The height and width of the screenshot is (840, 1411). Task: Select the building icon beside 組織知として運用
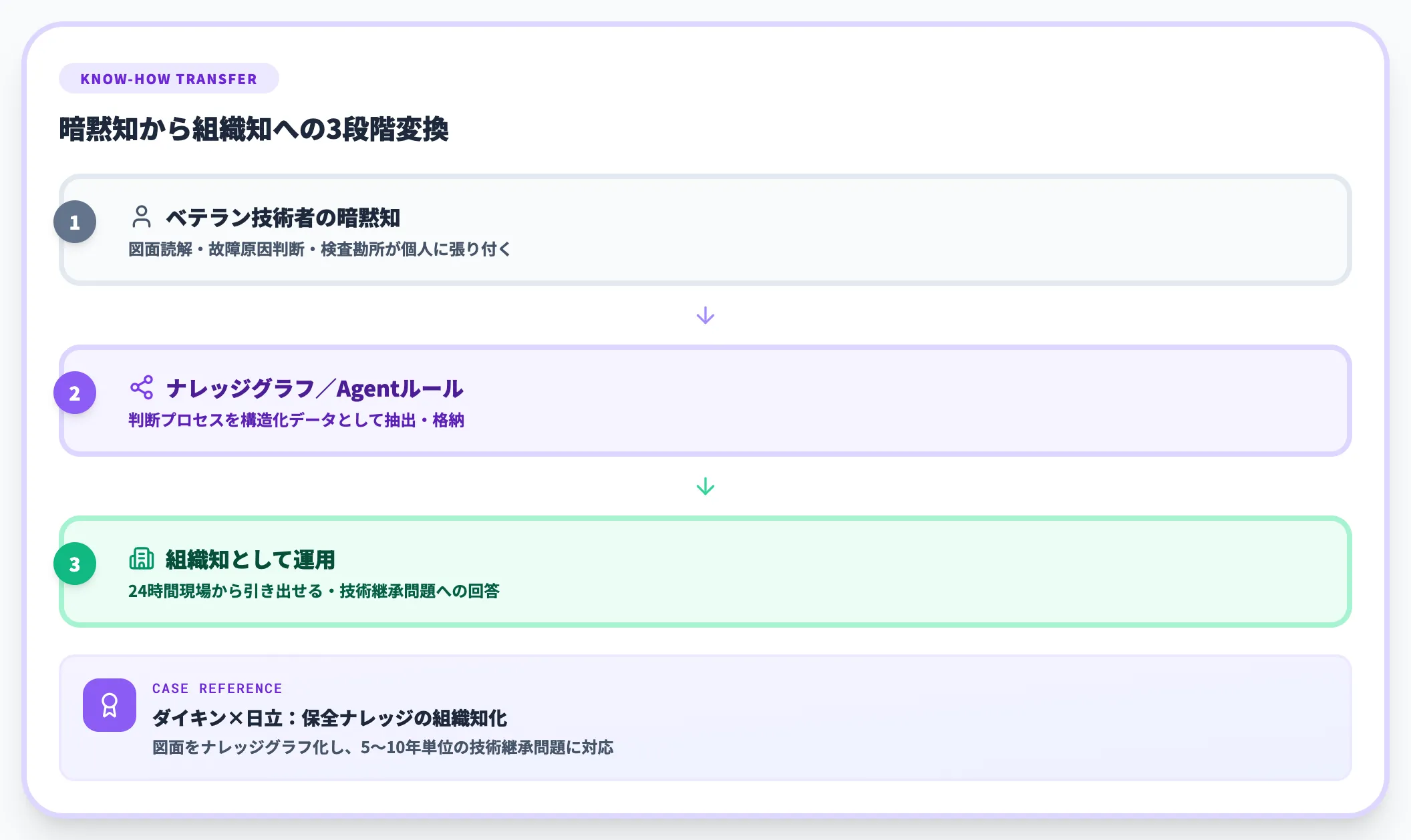141,560
